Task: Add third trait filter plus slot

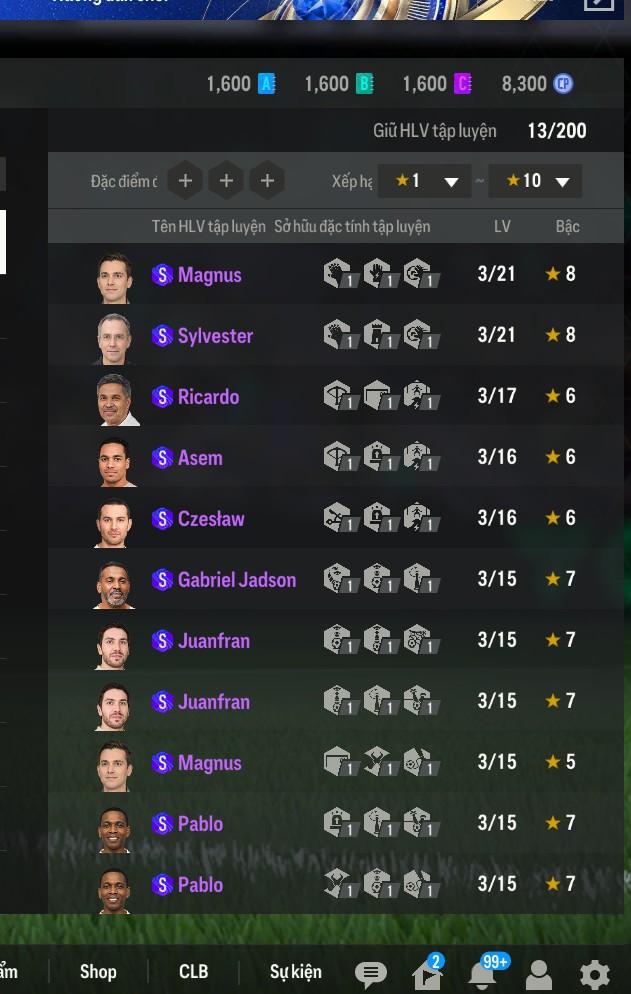Action: tap(268, 181)
